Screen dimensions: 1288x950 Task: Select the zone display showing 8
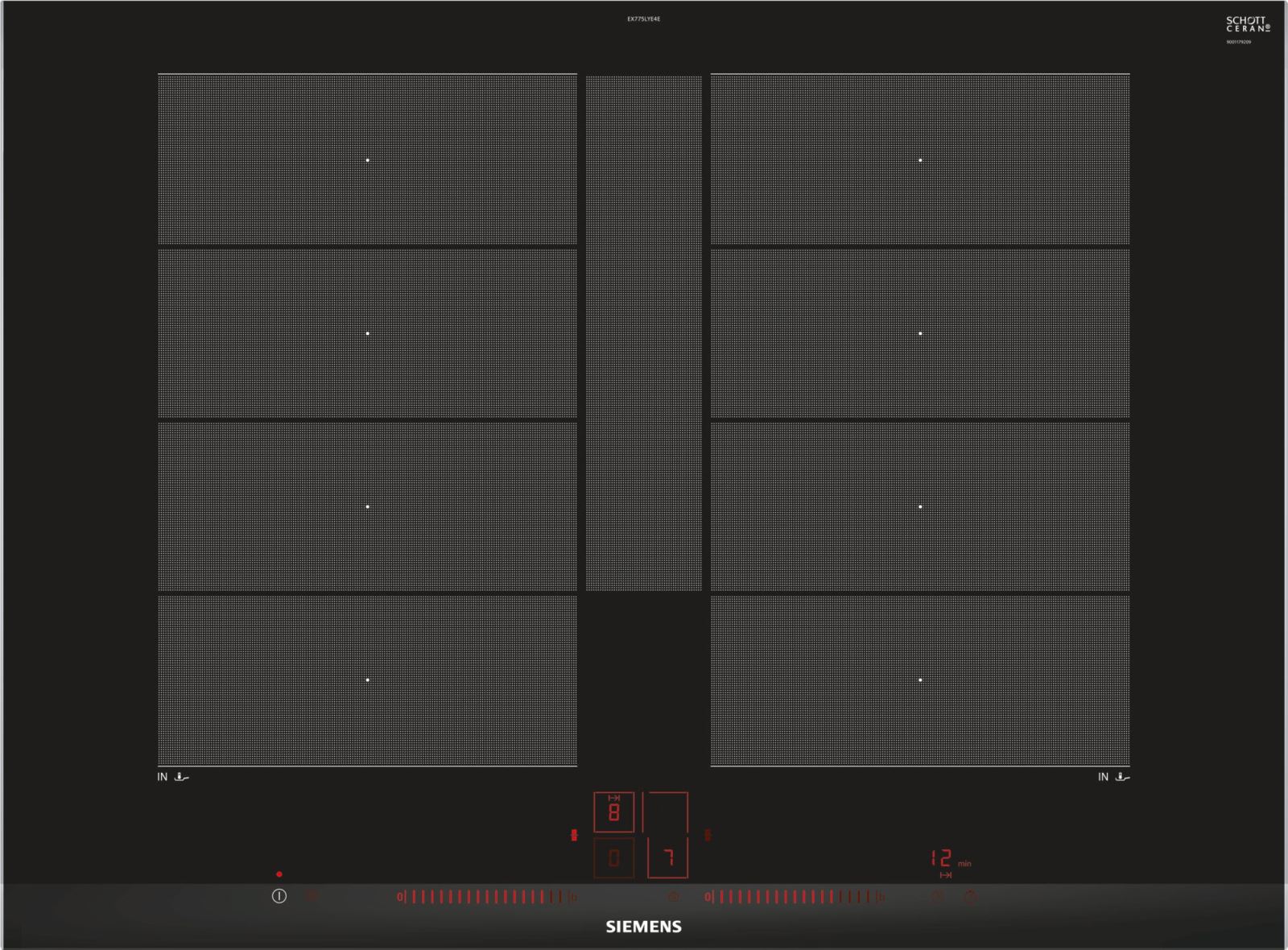pyautogui.click(x=613, y=812)
